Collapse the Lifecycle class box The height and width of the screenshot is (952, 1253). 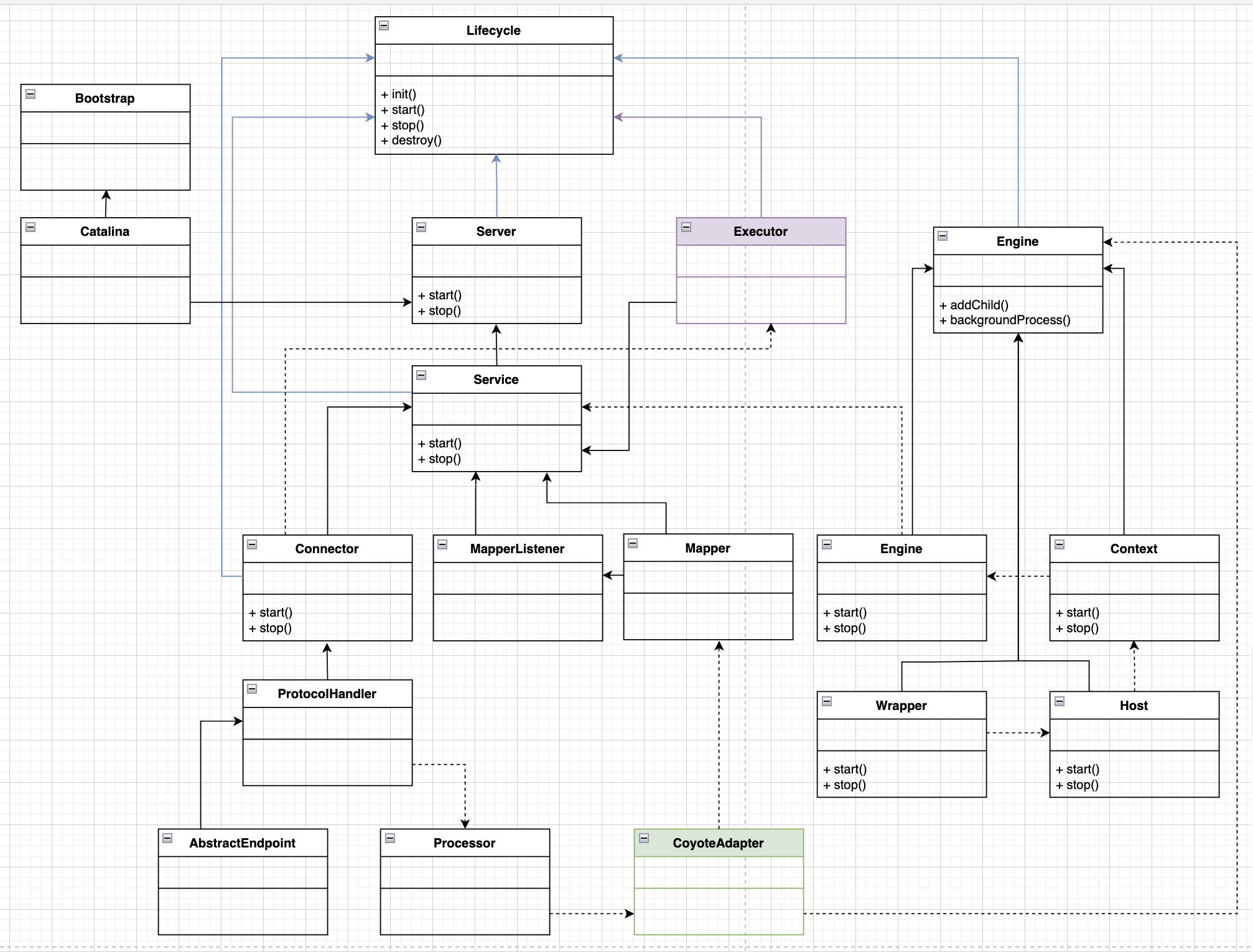pyautogui.click(x=384, y=26)
